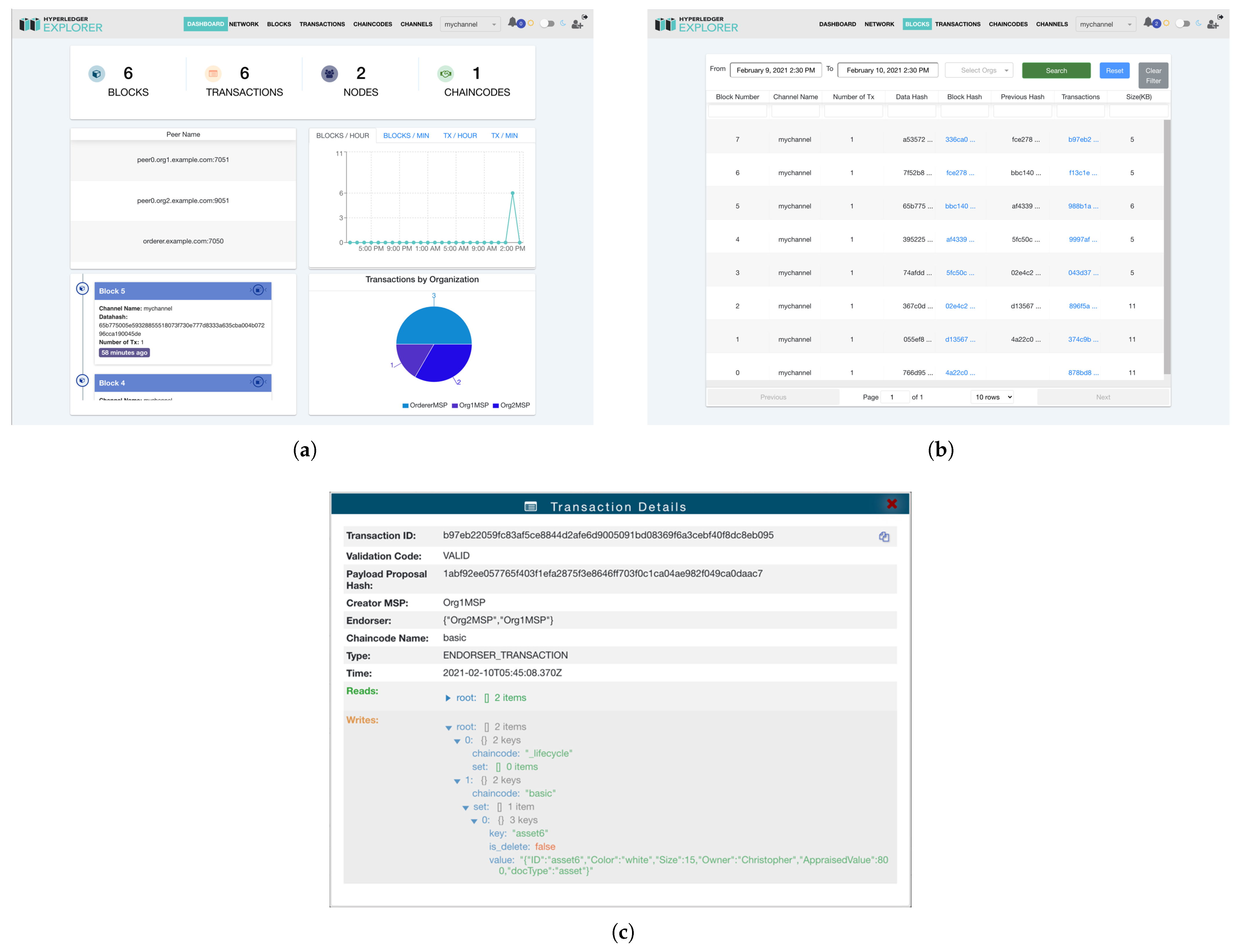Click the notification bell in the dashboard header
This screenshot has height=952, width=1240.
(512, 23)
